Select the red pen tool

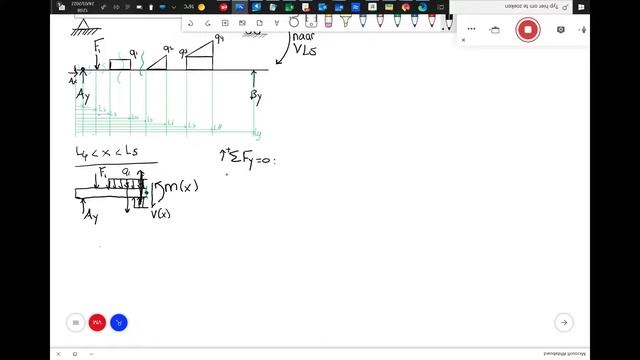[x=432, y=20]
